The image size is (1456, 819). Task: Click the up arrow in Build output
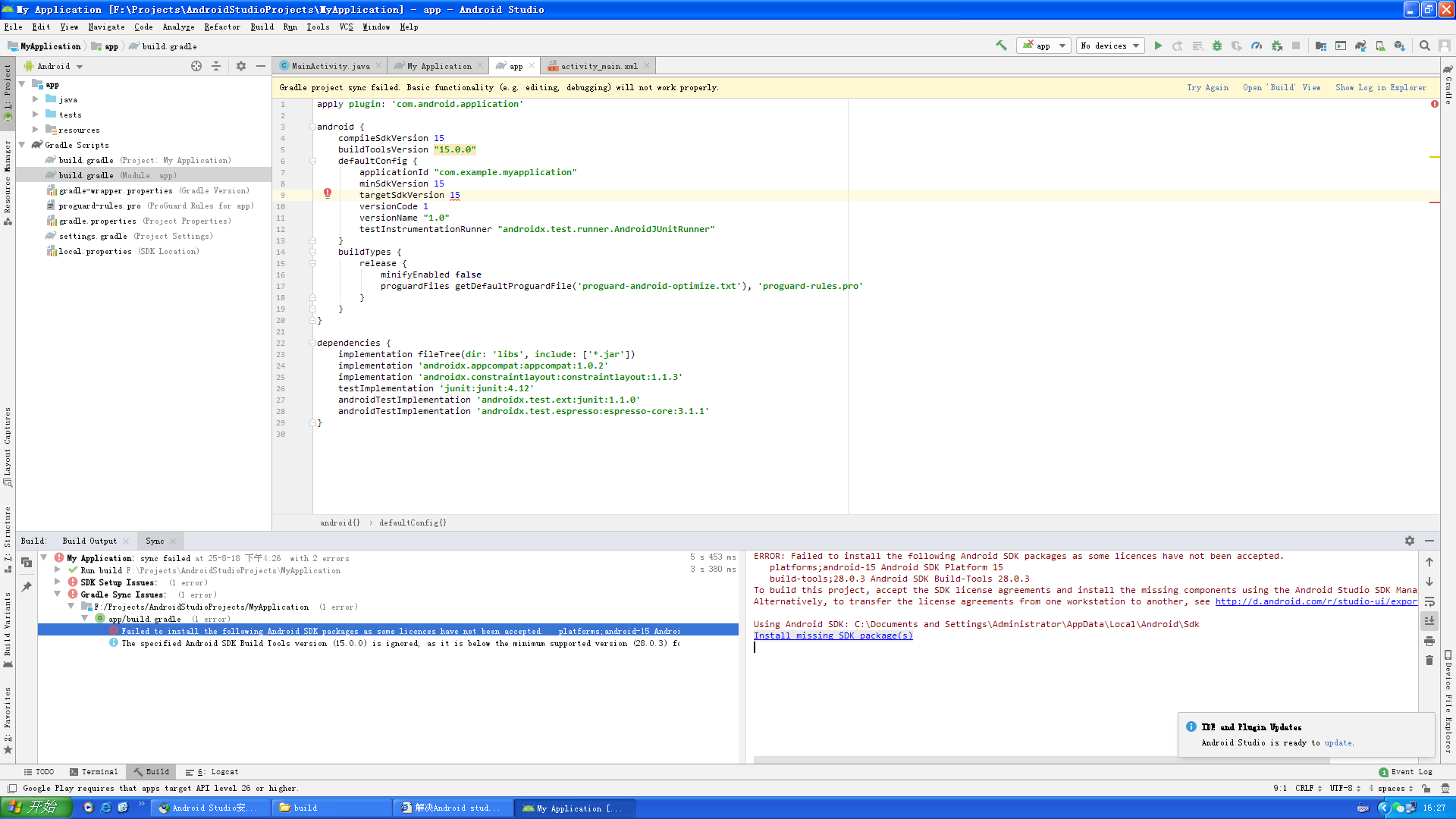(x=1429, y=562)
